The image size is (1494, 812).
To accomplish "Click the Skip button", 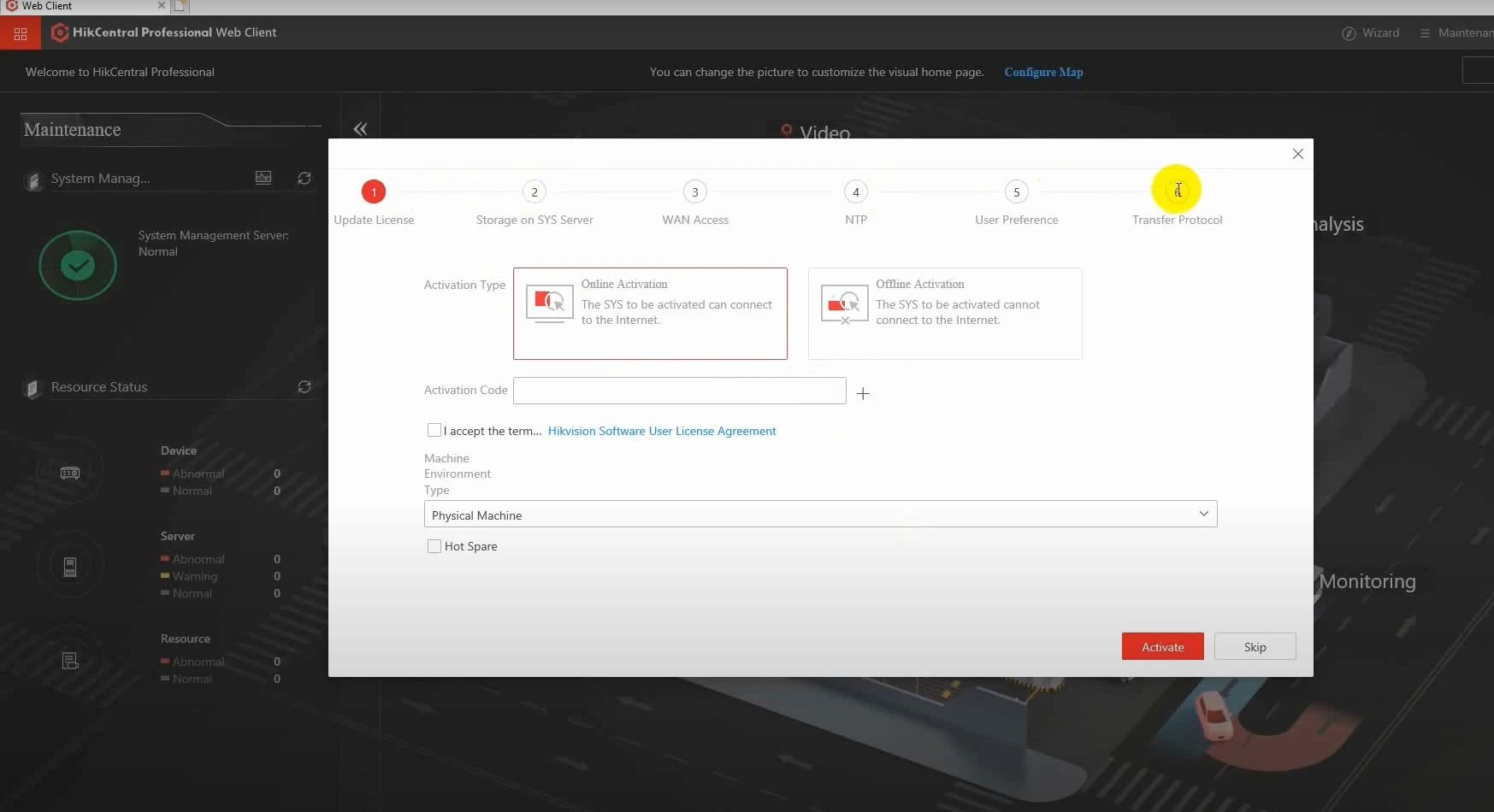I will tap(1255, 647).
